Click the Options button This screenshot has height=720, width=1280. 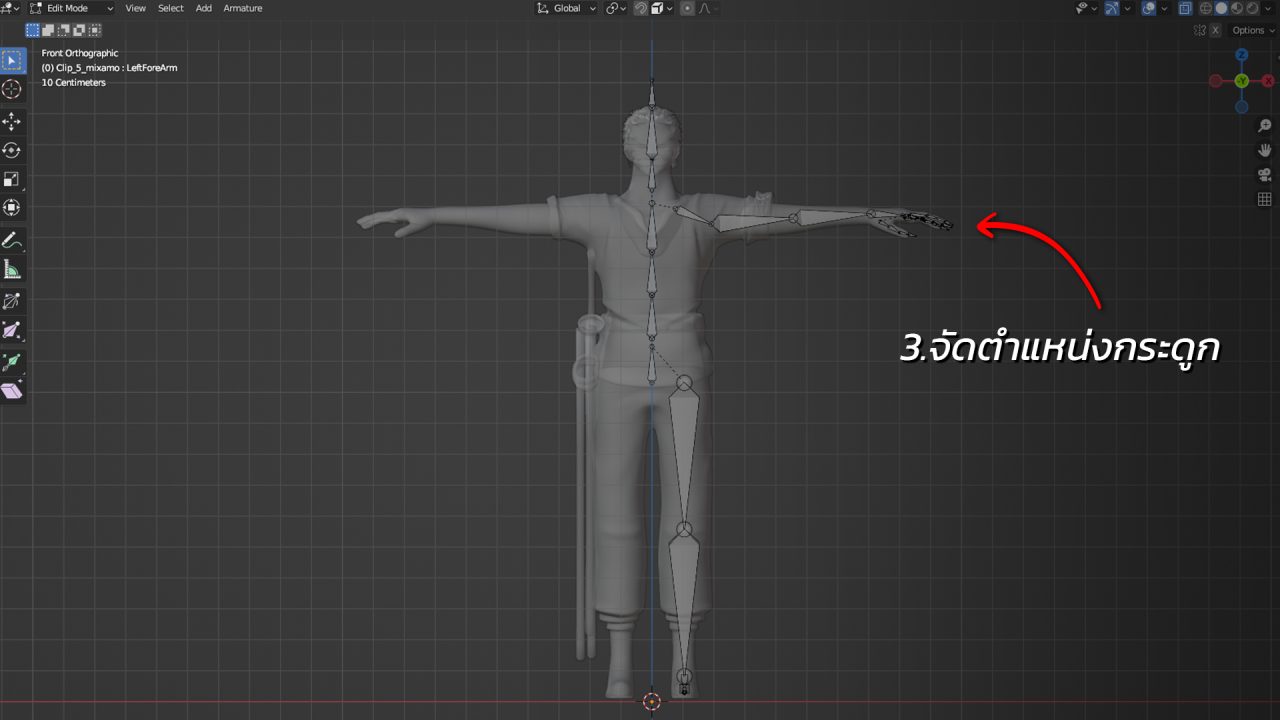pyautogui.click(x=1248, y=30)
